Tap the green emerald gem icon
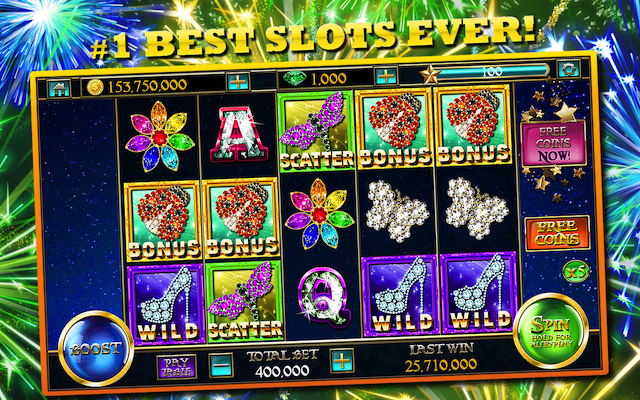Viewport: 640px width, 400px height. 293,78
